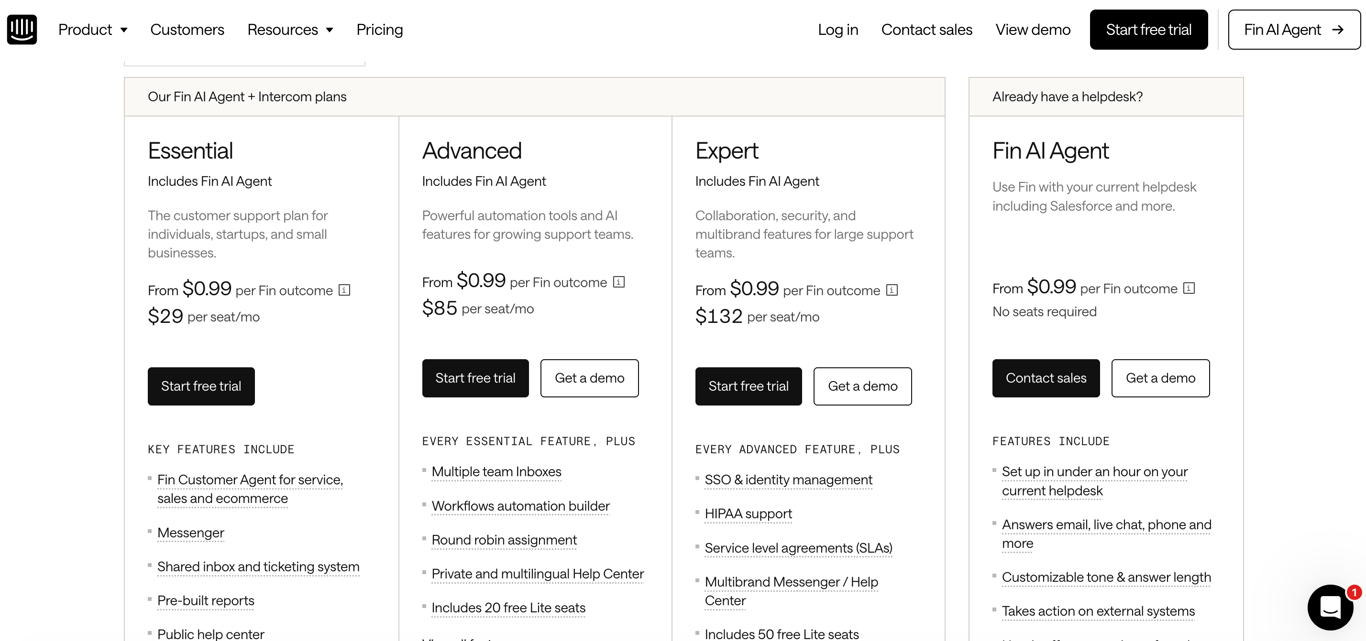Click the $85 per seat/mo price

click(478, 308)
